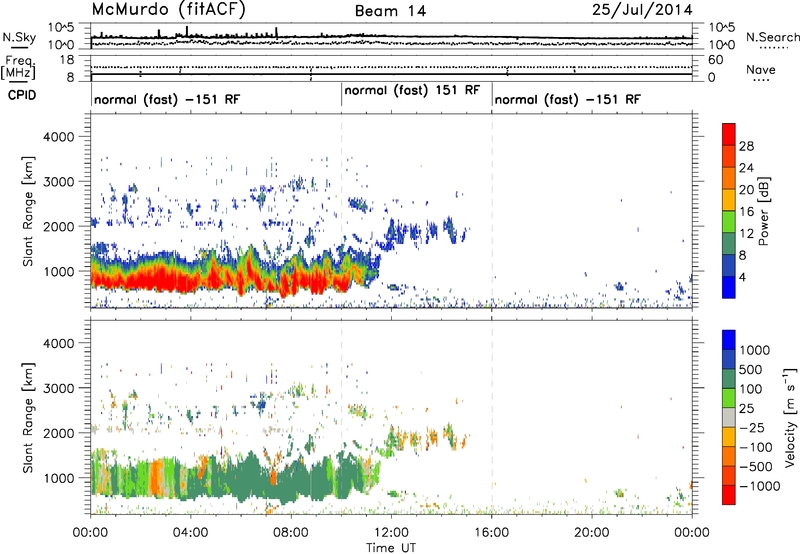
Task: Select the 'Beam 14' header text
Action: click(x=390, y=11)
